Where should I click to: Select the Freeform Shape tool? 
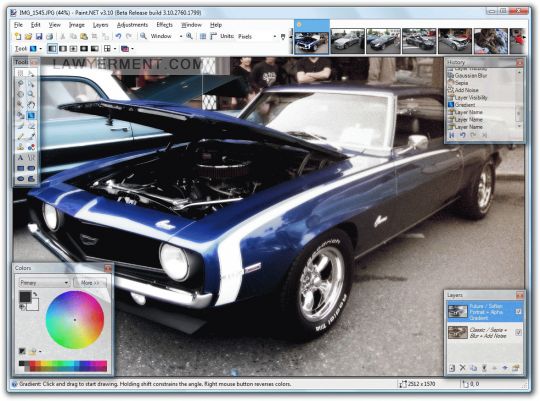point(31,179)
